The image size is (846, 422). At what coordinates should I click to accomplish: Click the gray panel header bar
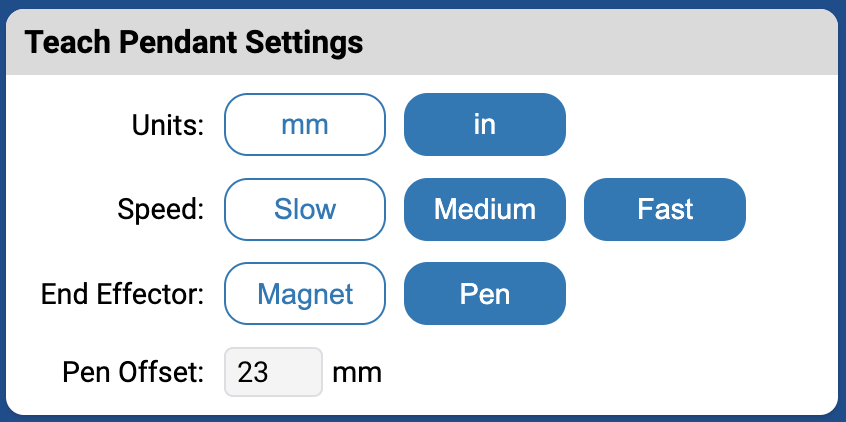click(600, 43)
